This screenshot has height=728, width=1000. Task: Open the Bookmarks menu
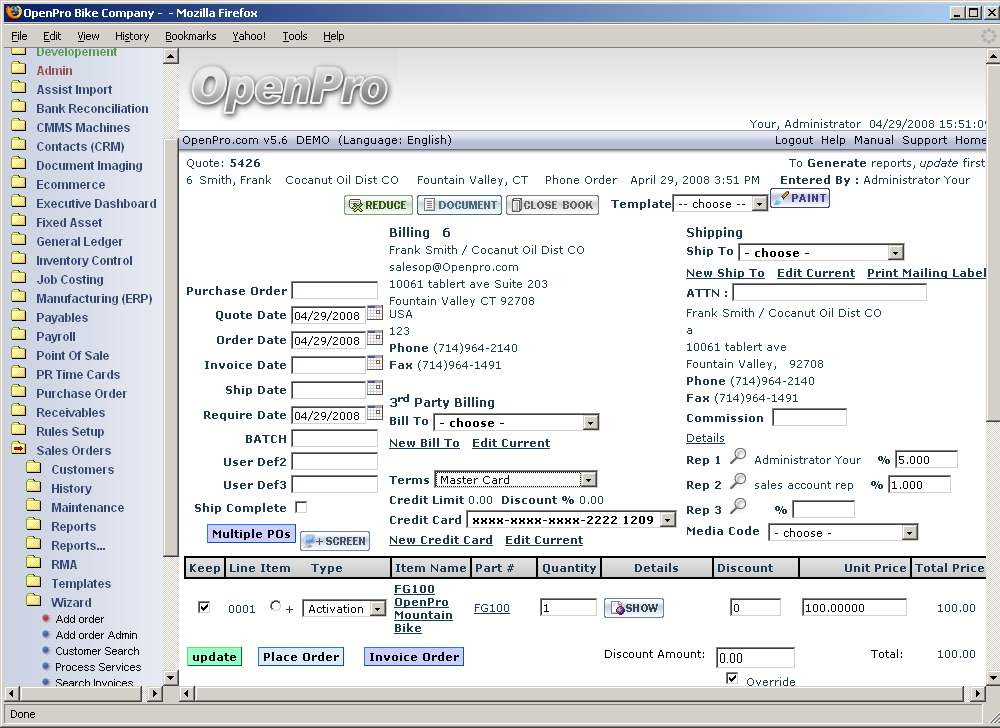(x=190, y=36)
